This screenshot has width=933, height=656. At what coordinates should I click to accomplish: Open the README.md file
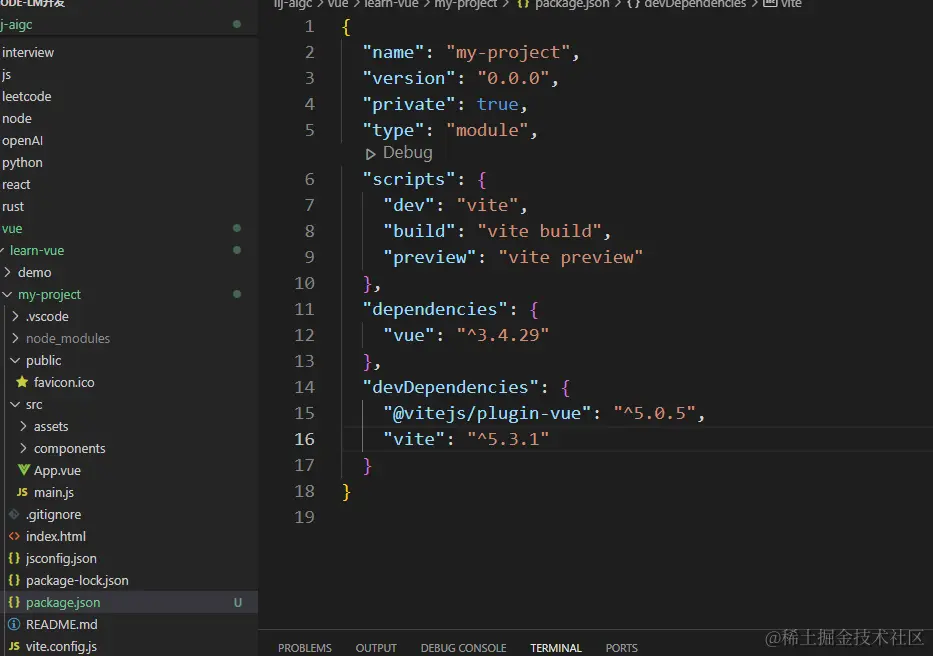61,624
